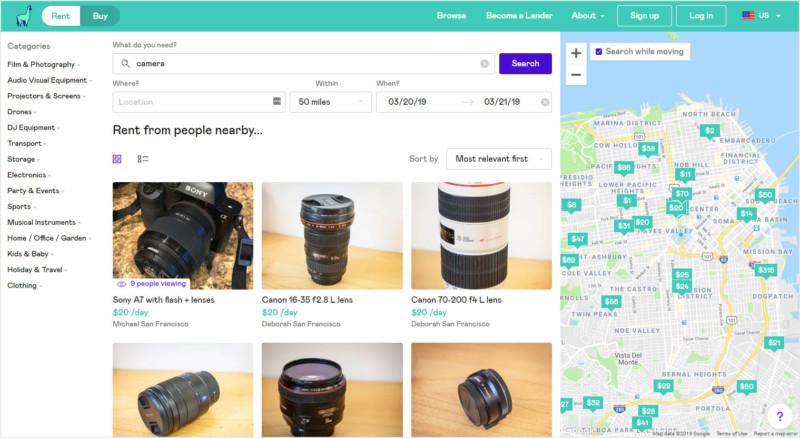
Task: Open the US country selector
Action: tap(761, 15)
